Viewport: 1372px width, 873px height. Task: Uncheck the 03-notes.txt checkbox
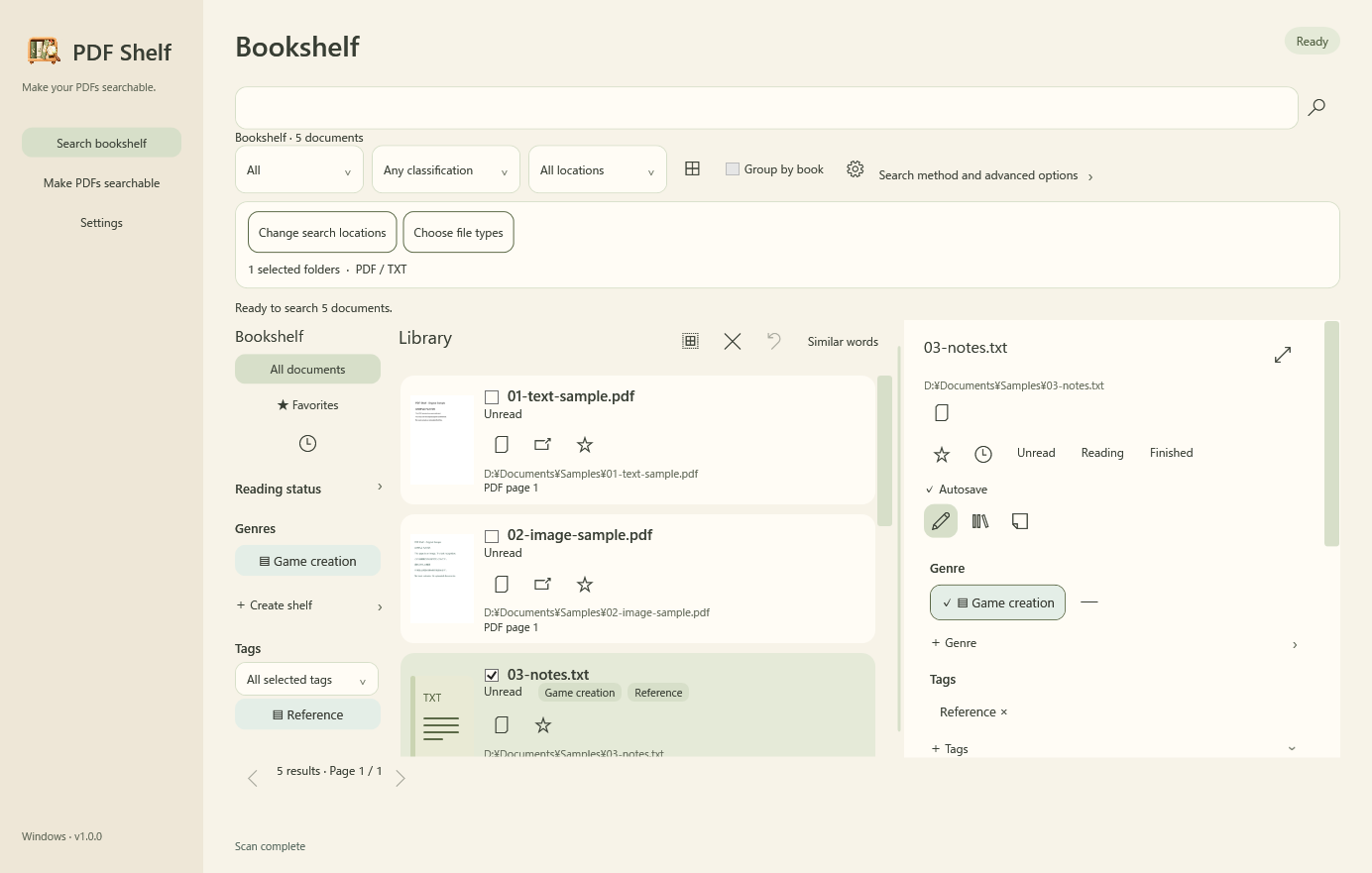[x=492, y=675]
